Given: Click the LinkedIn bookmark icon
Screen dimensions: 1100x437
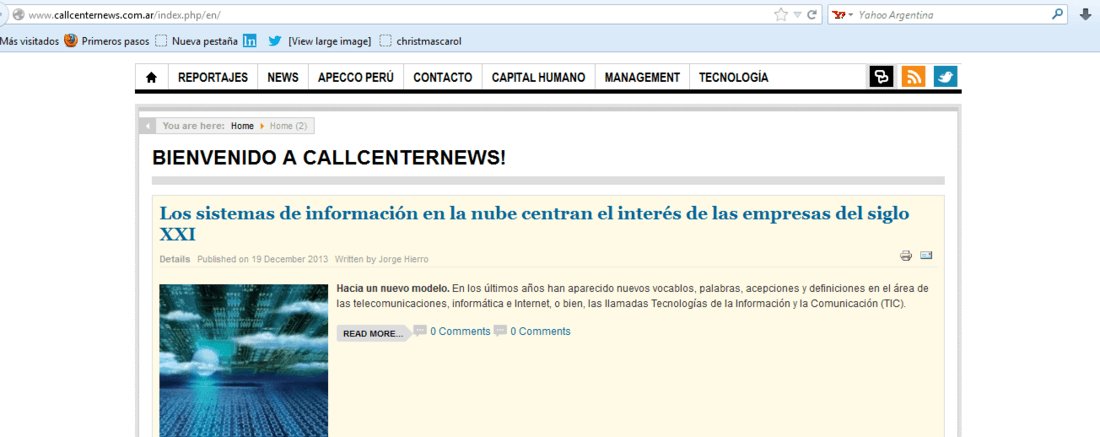Looking at the screenshot, I should tap(250, 41).
